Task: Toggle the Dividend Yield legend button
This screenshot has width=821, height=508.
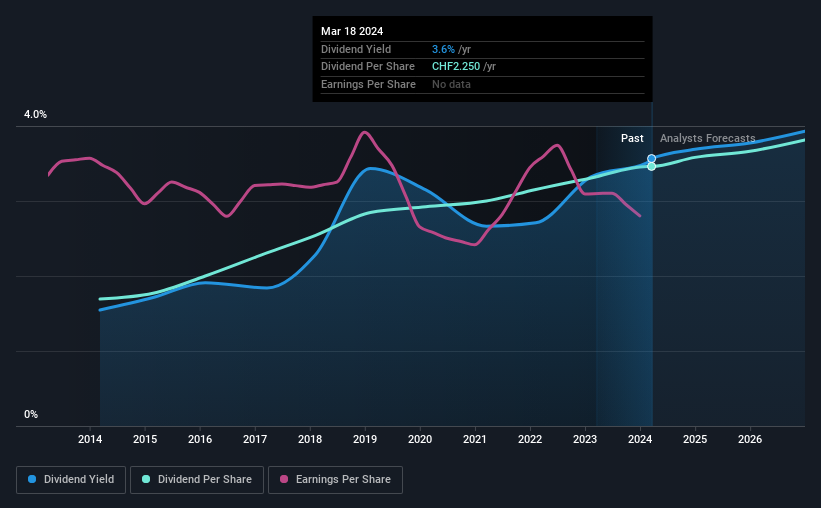Action: tap(71, 480)
